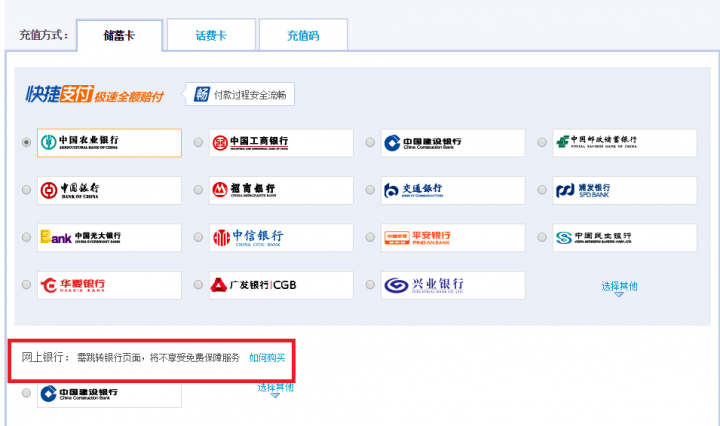Image resolution: width=720 pixels, height=426 pixels.
Task: Switch to the 话费卡 tab
Action: [x=211, y=35]
